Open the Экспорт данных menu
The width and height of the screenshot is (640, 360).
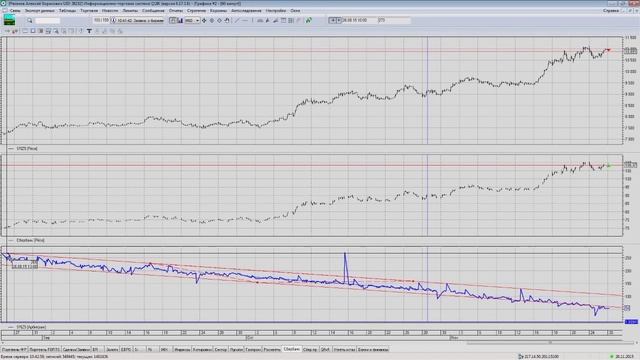[39, 11]
